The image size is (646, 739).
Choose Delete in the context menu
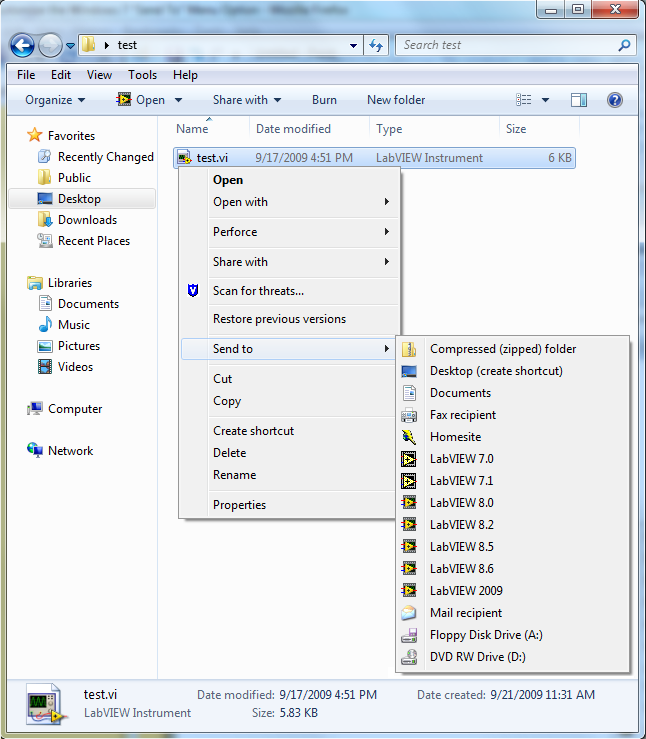coord(288,452)
